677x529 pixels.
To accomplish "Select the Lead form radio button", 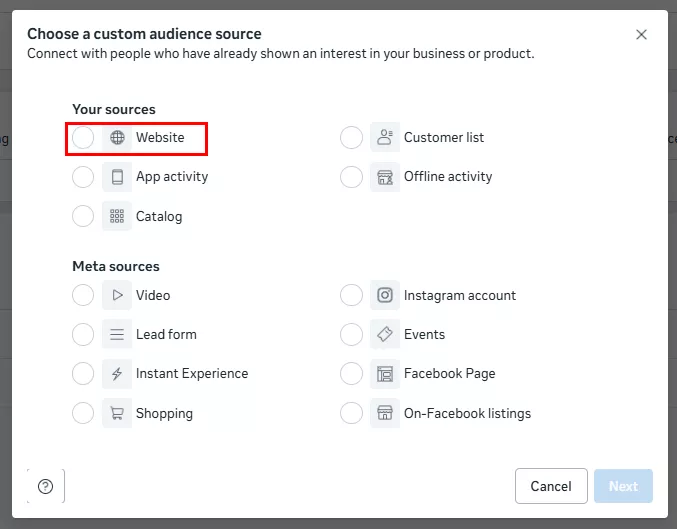I will point(84,334).
